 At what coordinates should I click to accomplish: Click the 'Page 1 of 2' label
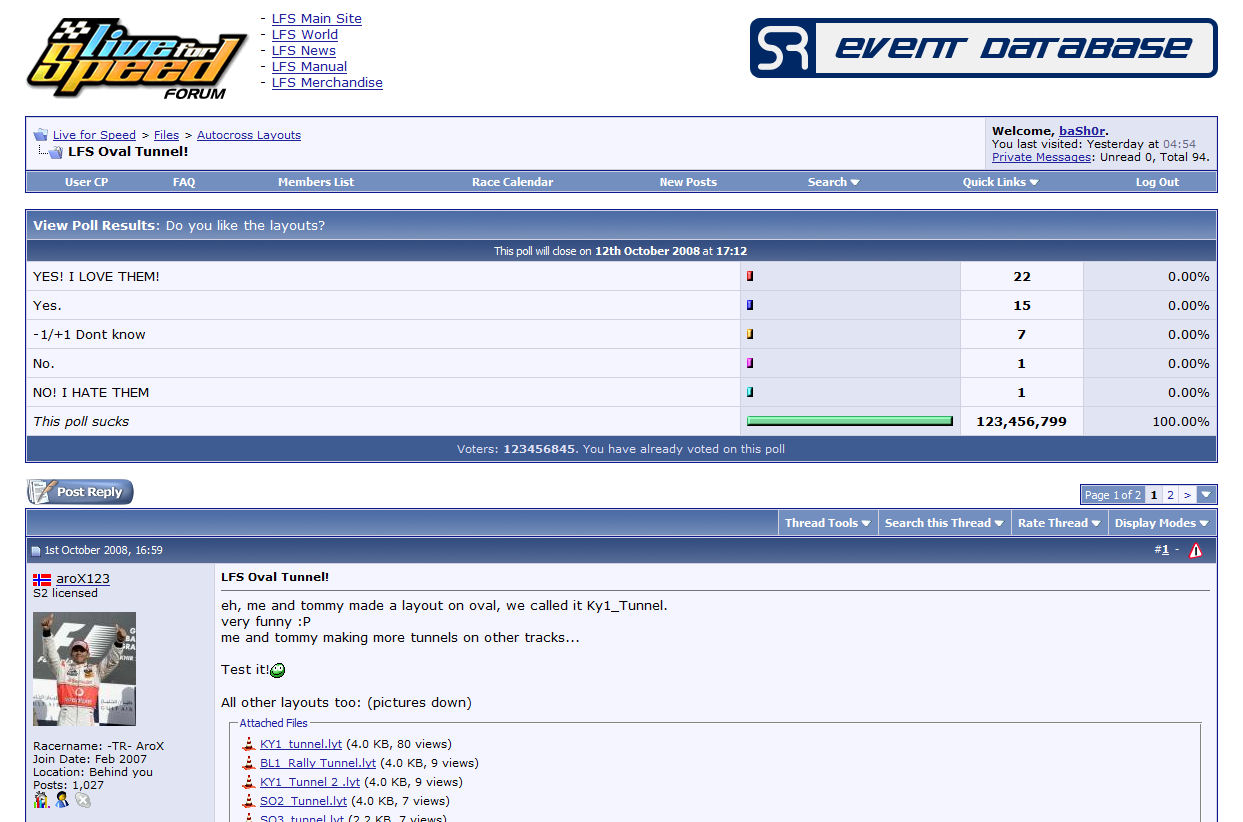click(x=1112, y=495)
